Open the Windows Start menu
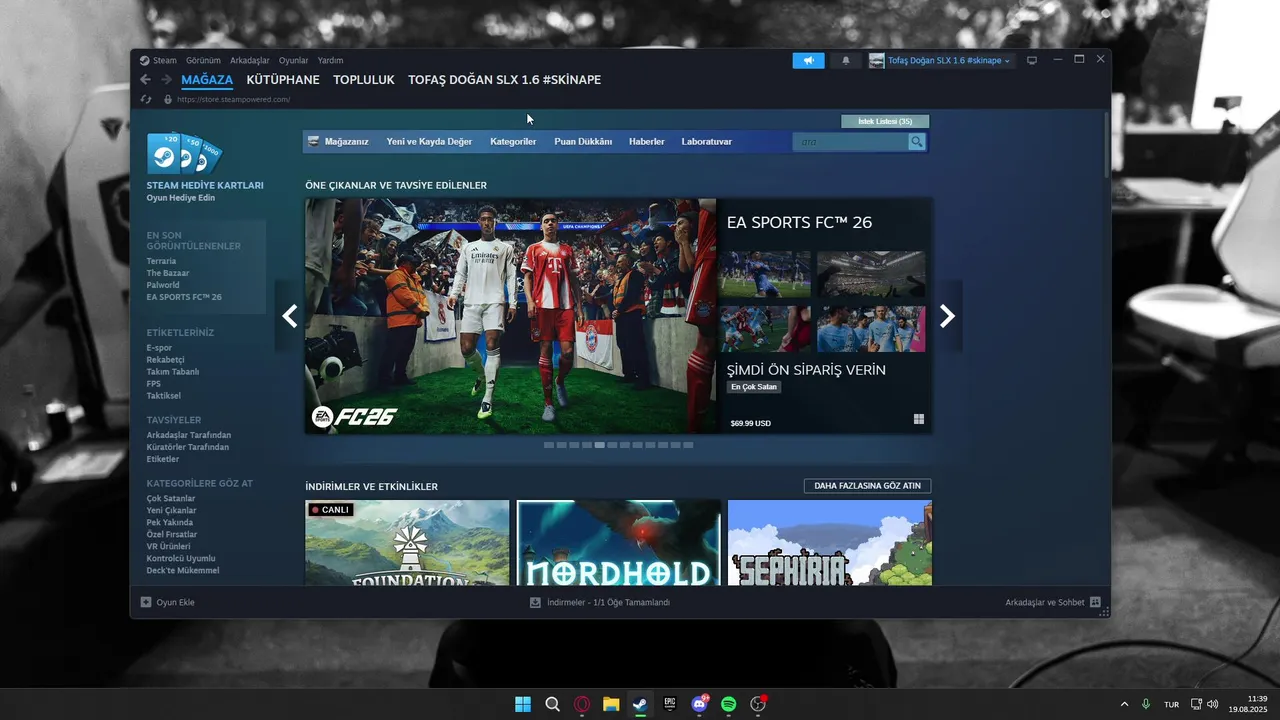This screenshot has height=720, width=1280. pyautogui.click(x=523, y=704)
